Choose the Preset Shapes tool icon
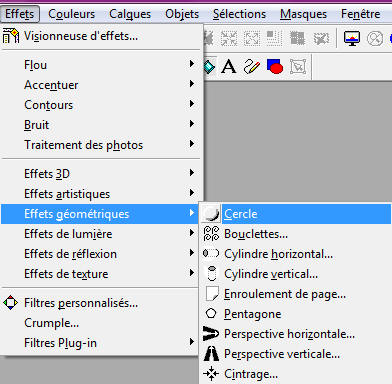 click(275, 66)
